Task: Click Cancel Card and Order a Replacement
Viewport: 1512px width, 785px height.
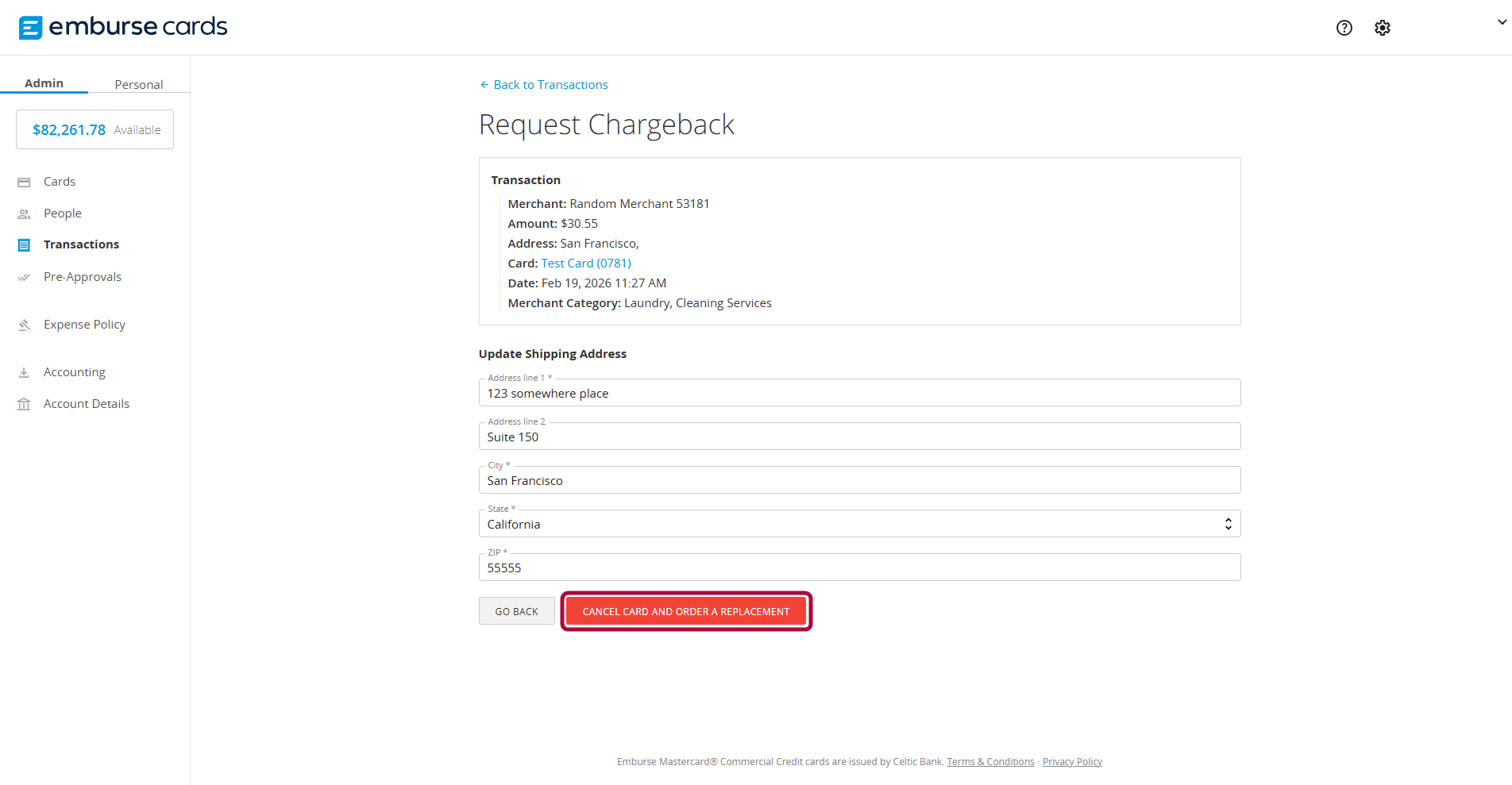Action: point(685,611)
